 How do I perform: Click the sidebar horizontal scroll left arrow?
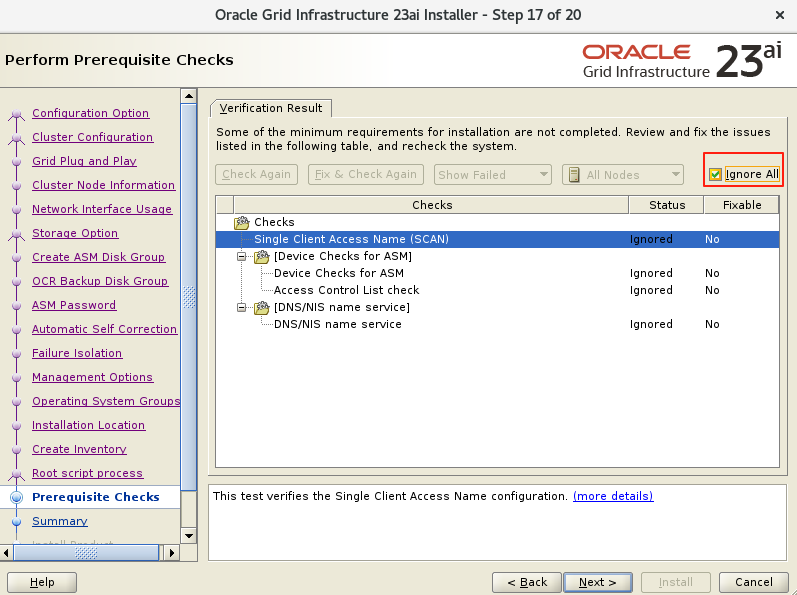[x=6, y=553]
